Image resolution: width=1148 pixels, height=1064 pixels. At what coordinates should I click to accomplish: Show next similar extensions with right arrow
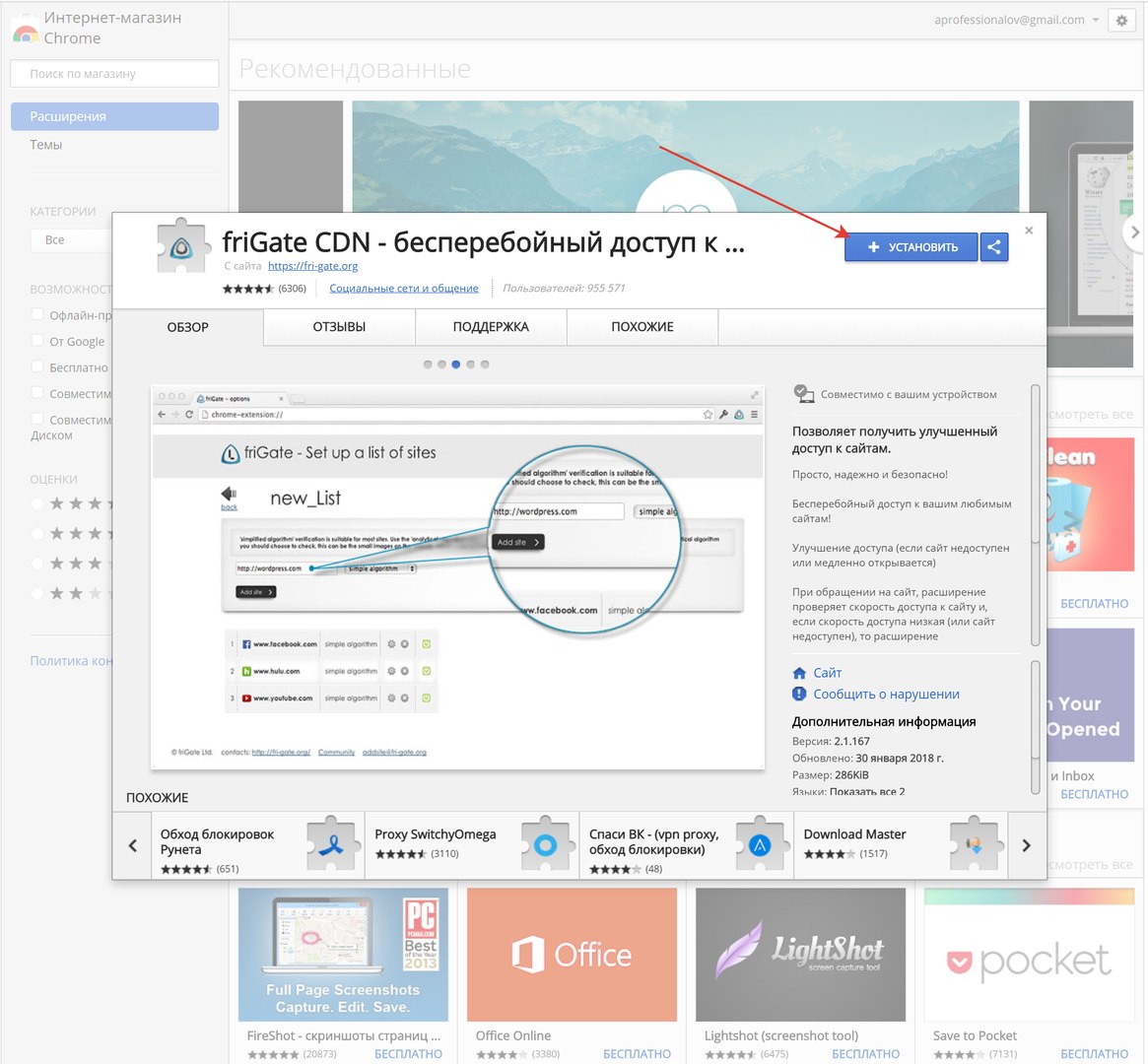[x=1027, y=846]
